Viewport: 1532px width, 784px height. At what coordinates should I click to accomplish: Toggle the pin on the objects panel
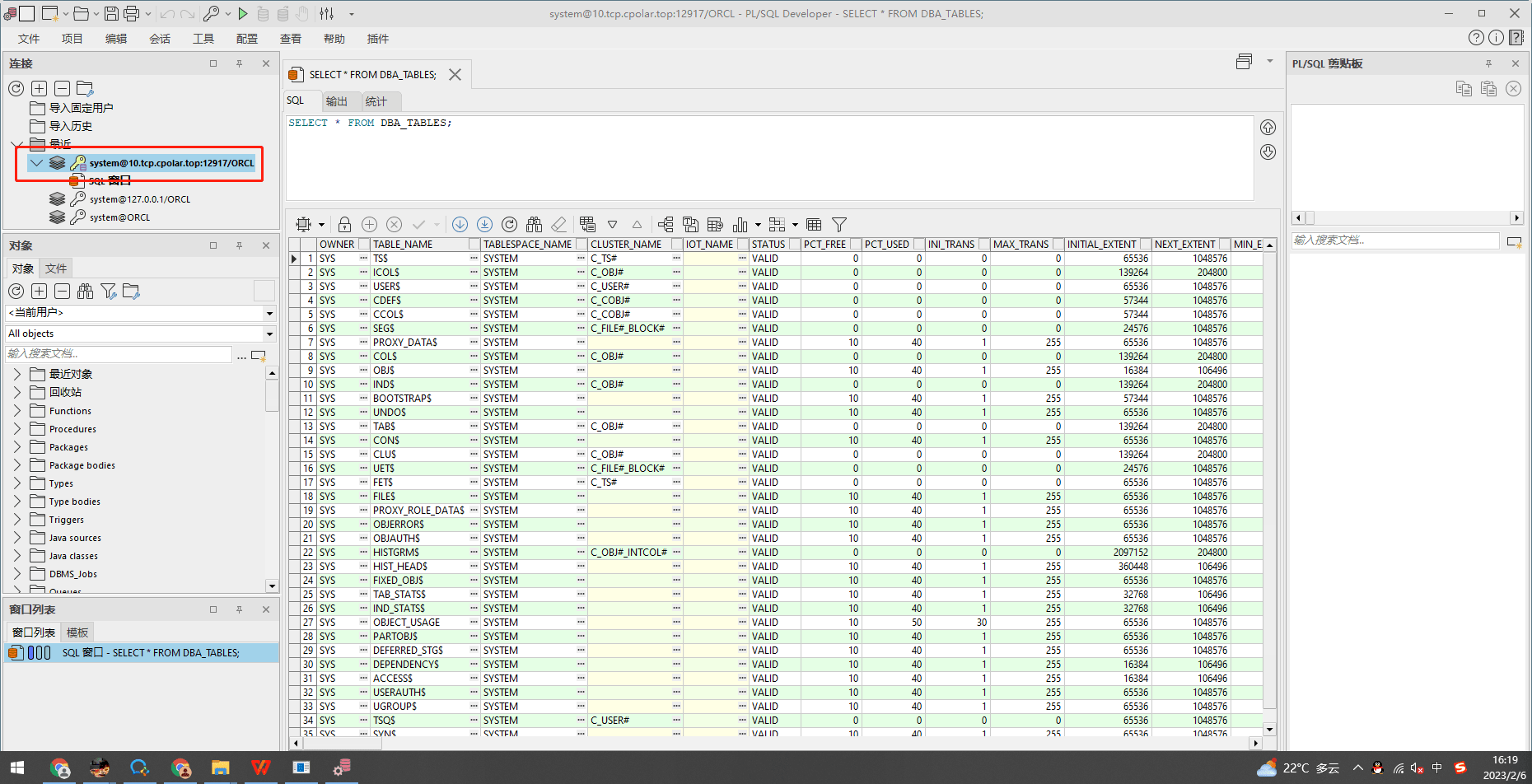pos(239,245)
